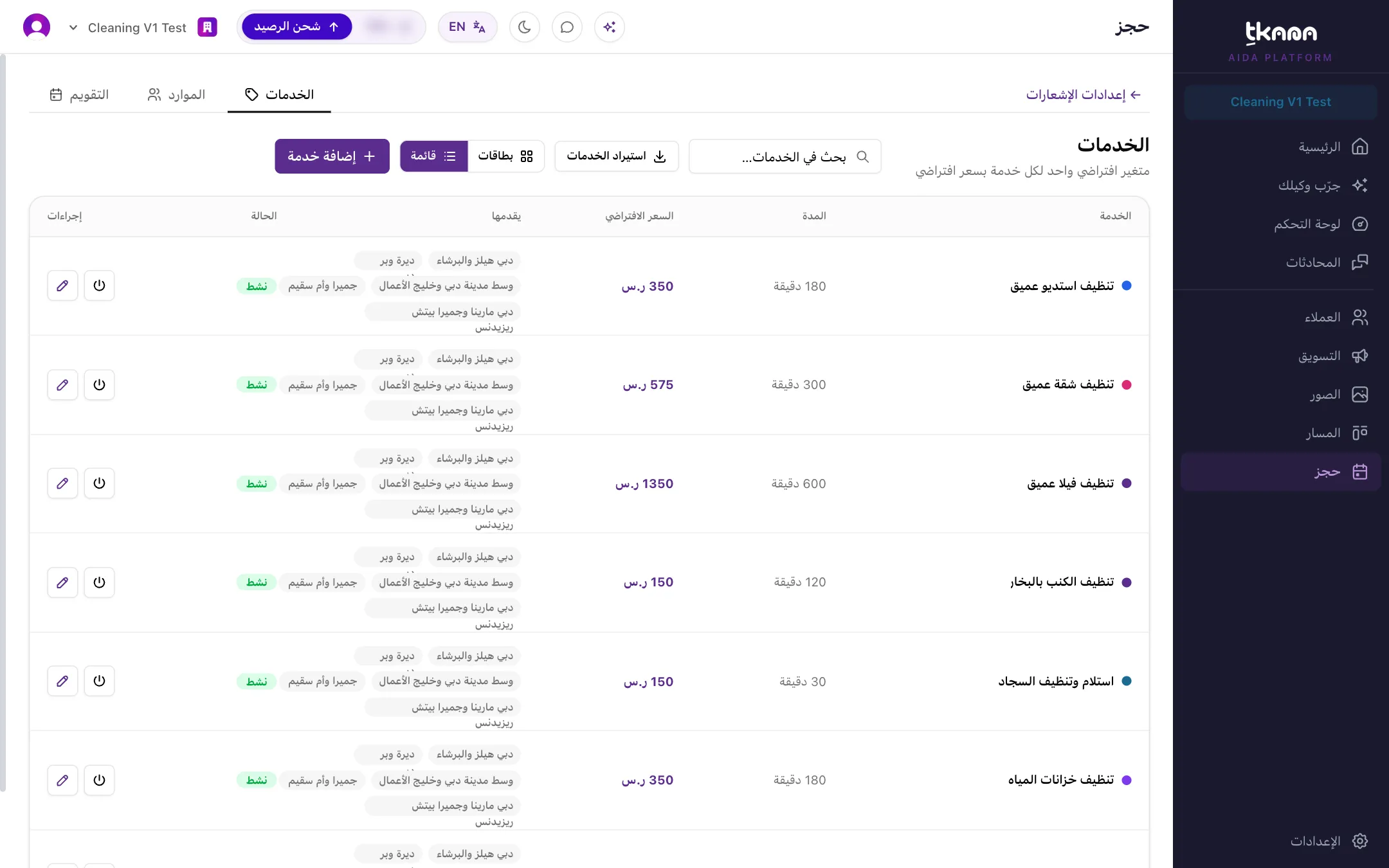1389x868 pixels.
Task: Open الصور images in the sidebar
Action: point(1280,394)
